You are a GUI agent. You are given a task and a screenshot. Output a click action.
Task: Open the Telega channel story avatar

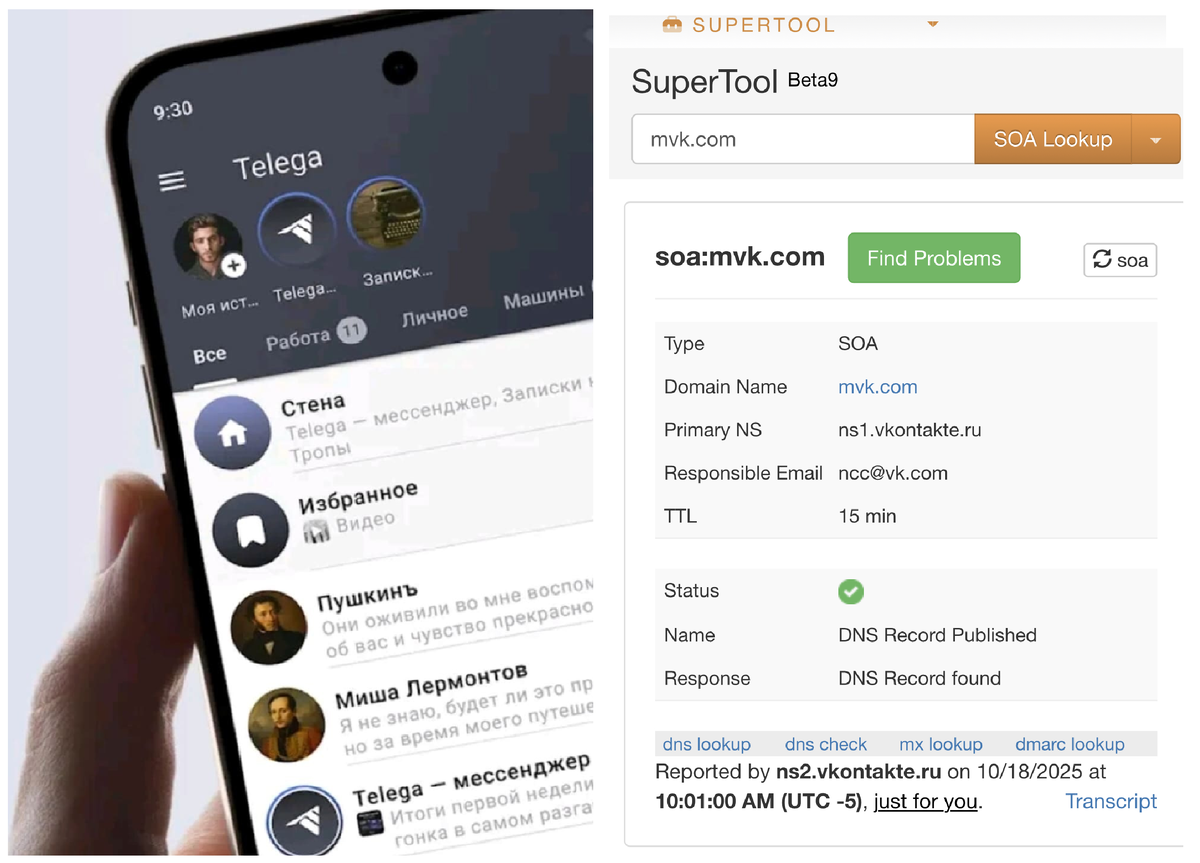coord(295,232)
